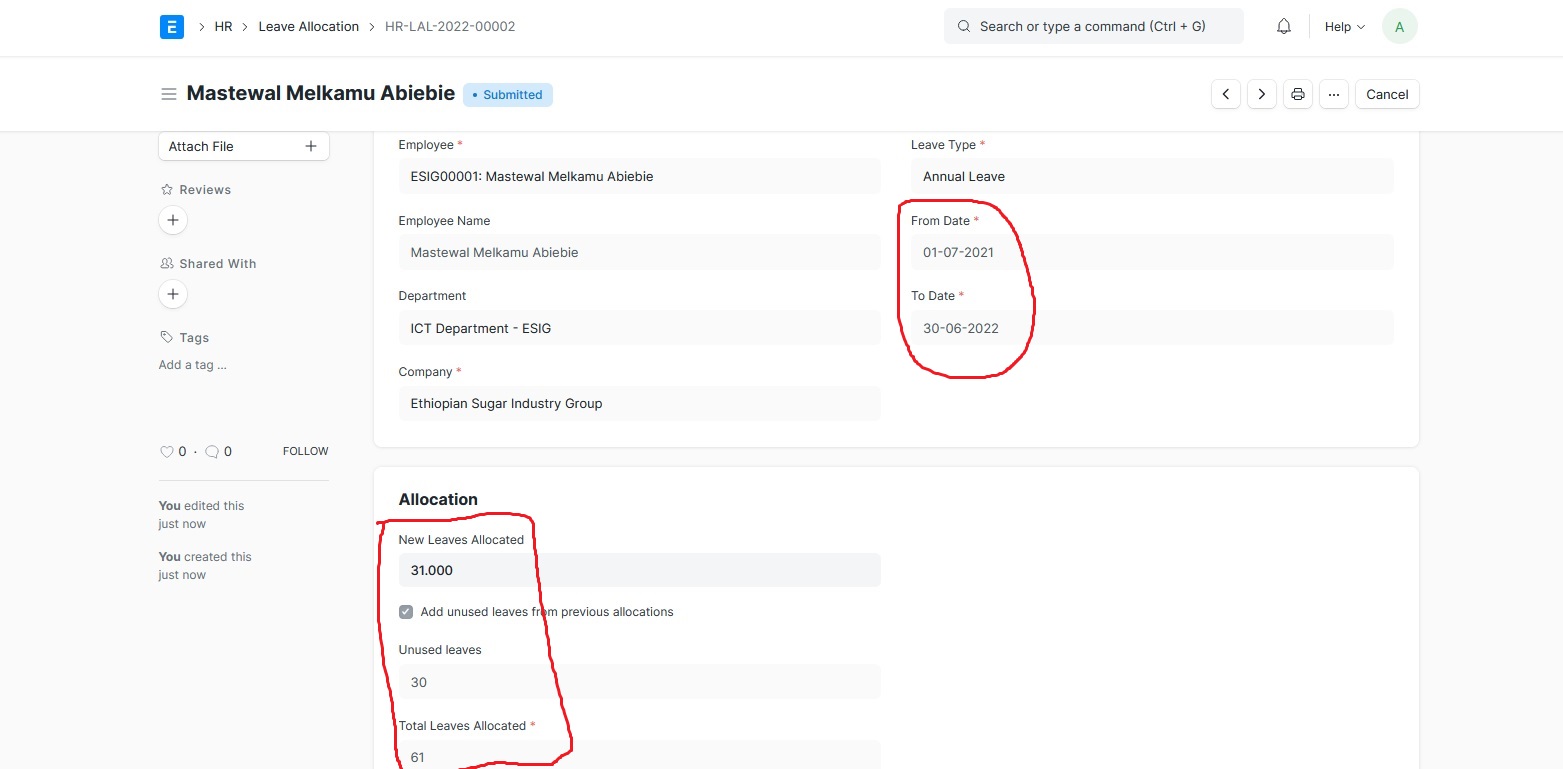1563x769 pixels.
Task: Open the Leave Allocation list from breadcrumb
Action: click(x=308, y=26)
